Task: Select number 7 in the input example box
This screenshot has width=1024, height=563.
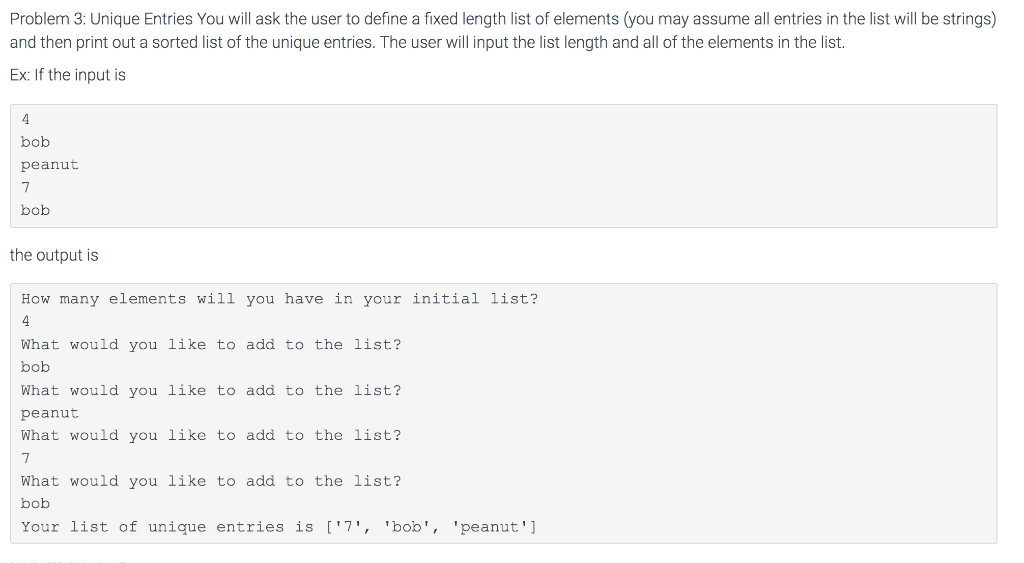Action: (x=25, y=187)
